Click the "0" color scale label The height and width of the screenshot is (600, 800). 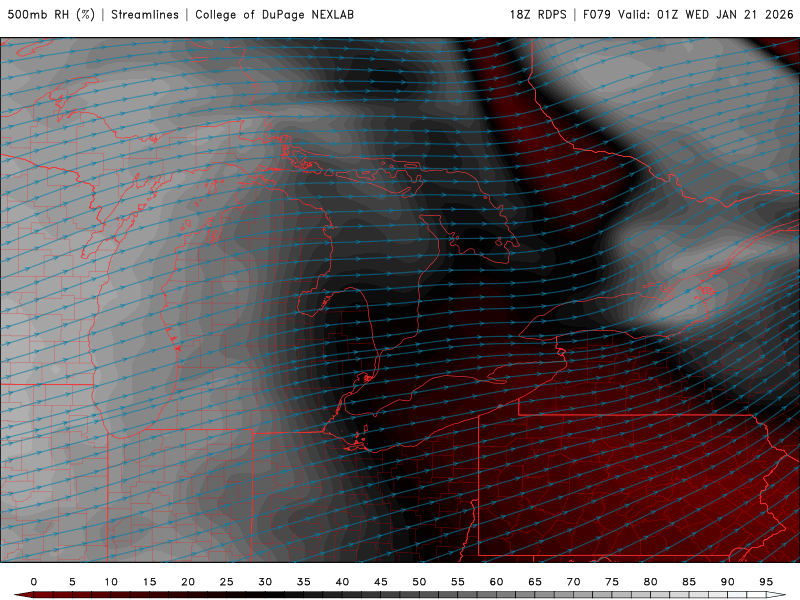coord(34,582)
